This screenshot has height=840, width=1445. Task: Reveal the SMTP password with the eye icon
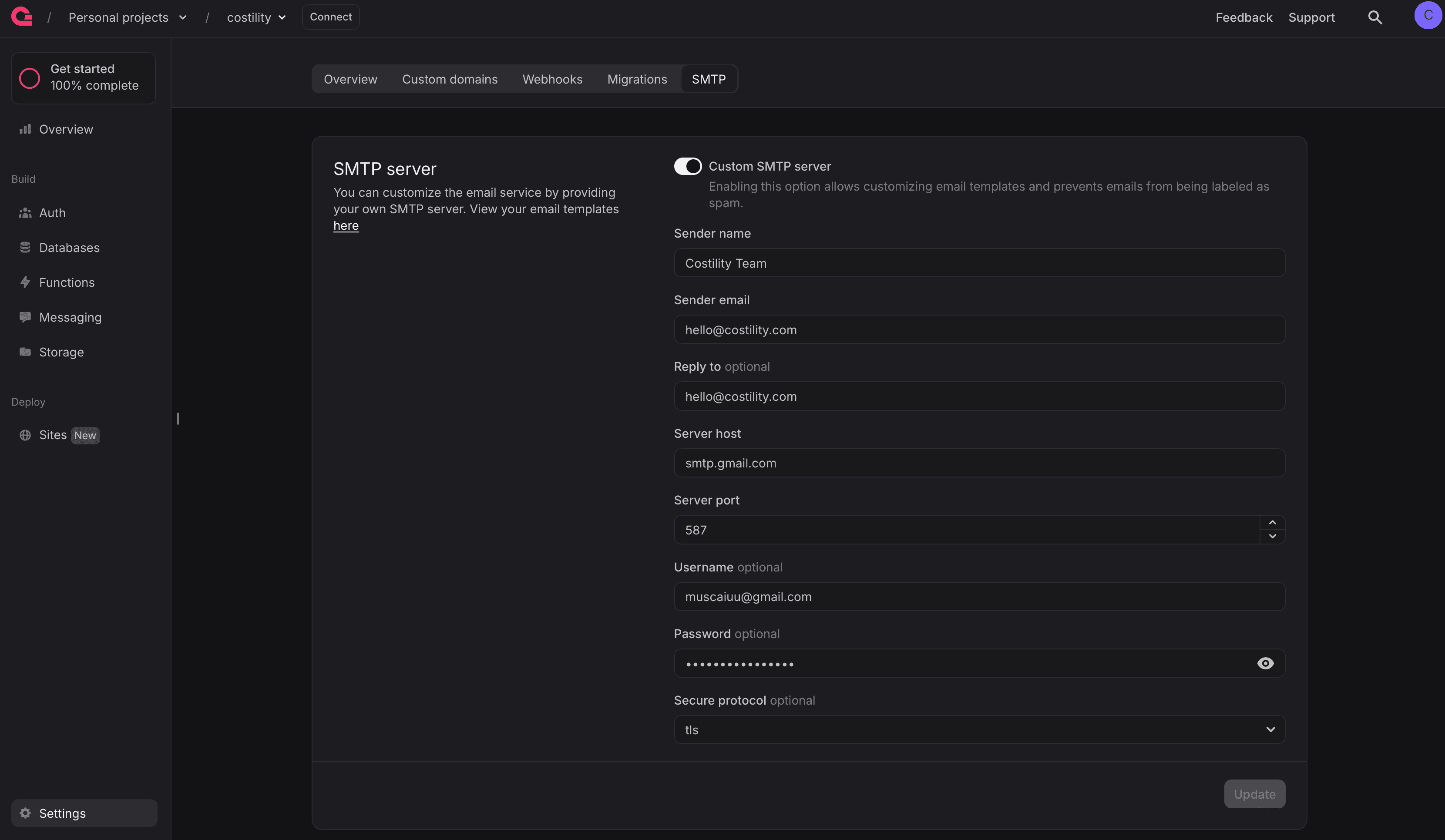tap(1266, 663)
